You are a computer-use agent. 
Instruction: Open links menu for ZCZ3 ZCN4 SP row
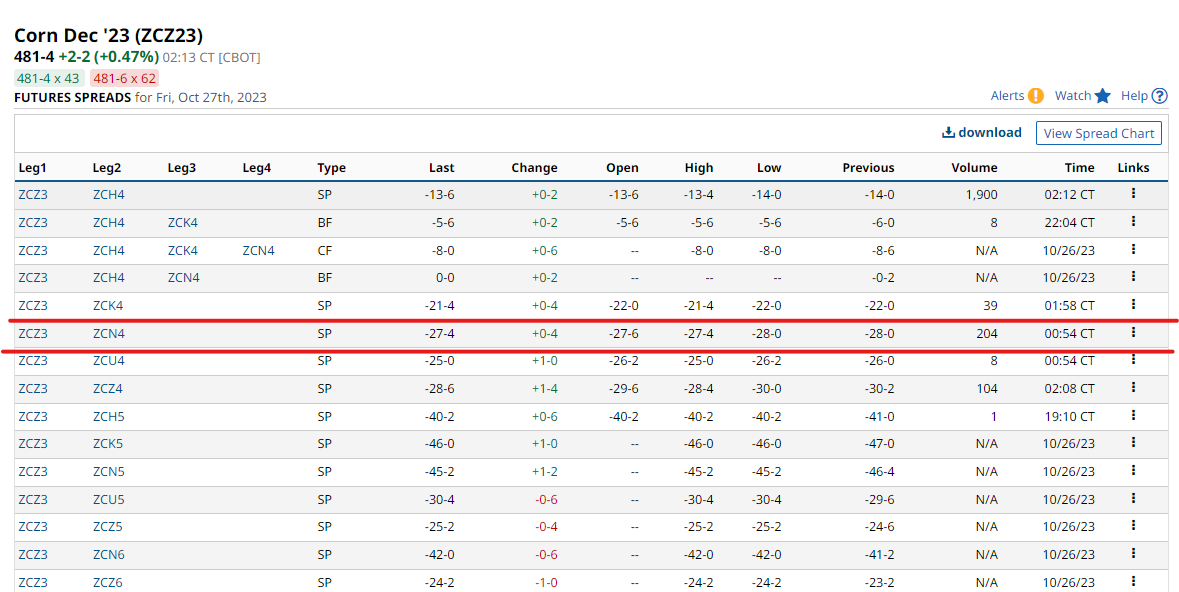[1133, 333]
